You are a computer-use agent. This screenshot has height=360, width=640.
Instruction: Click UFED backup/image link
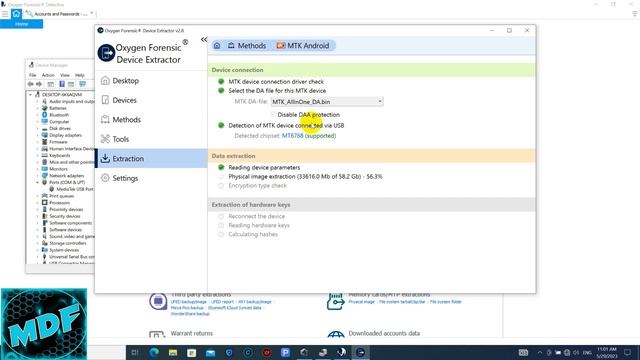189,302
